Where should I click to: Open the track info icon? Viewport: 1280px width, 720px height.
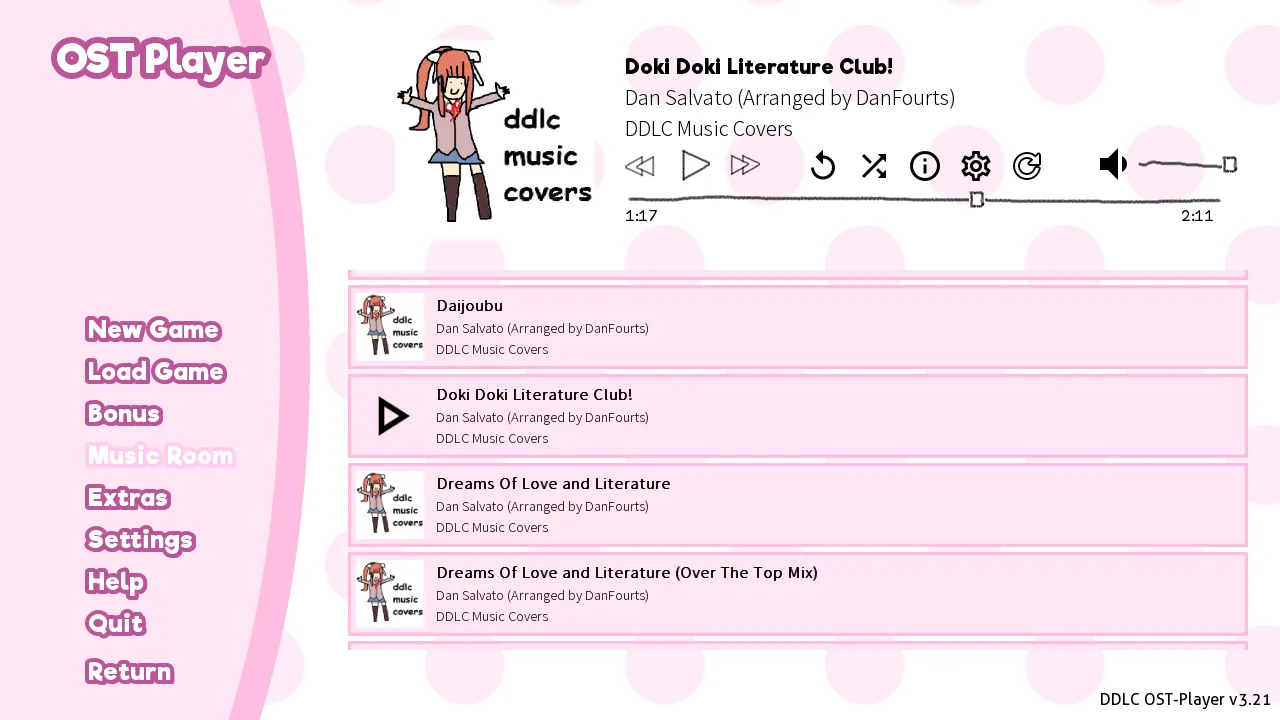[925, 166]
